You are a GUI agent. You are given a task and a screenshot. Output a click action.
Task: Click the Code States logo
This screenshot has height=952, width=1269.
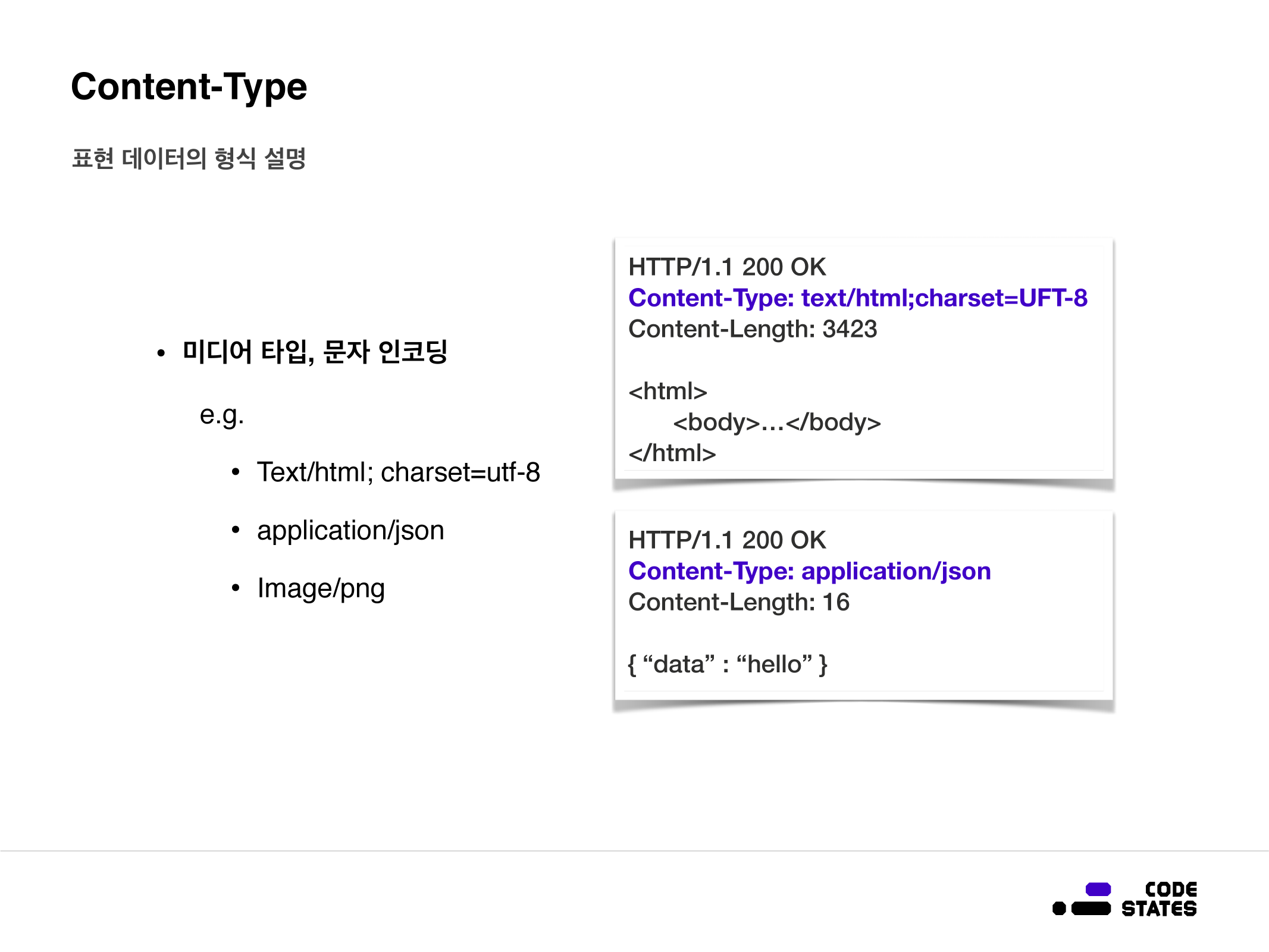(1124, 899)
